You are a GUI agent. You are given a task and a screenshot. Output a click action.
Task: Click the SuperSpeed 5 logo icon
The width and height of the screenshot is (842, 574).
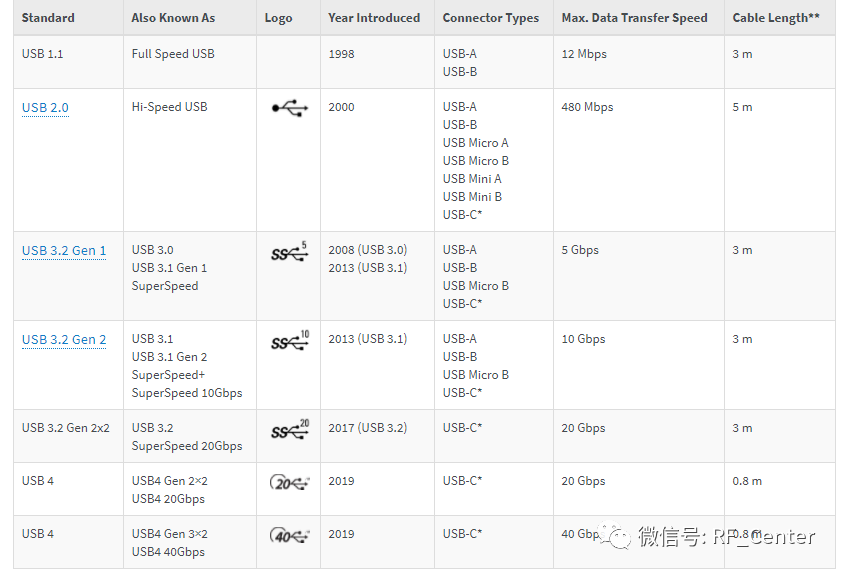289,252
